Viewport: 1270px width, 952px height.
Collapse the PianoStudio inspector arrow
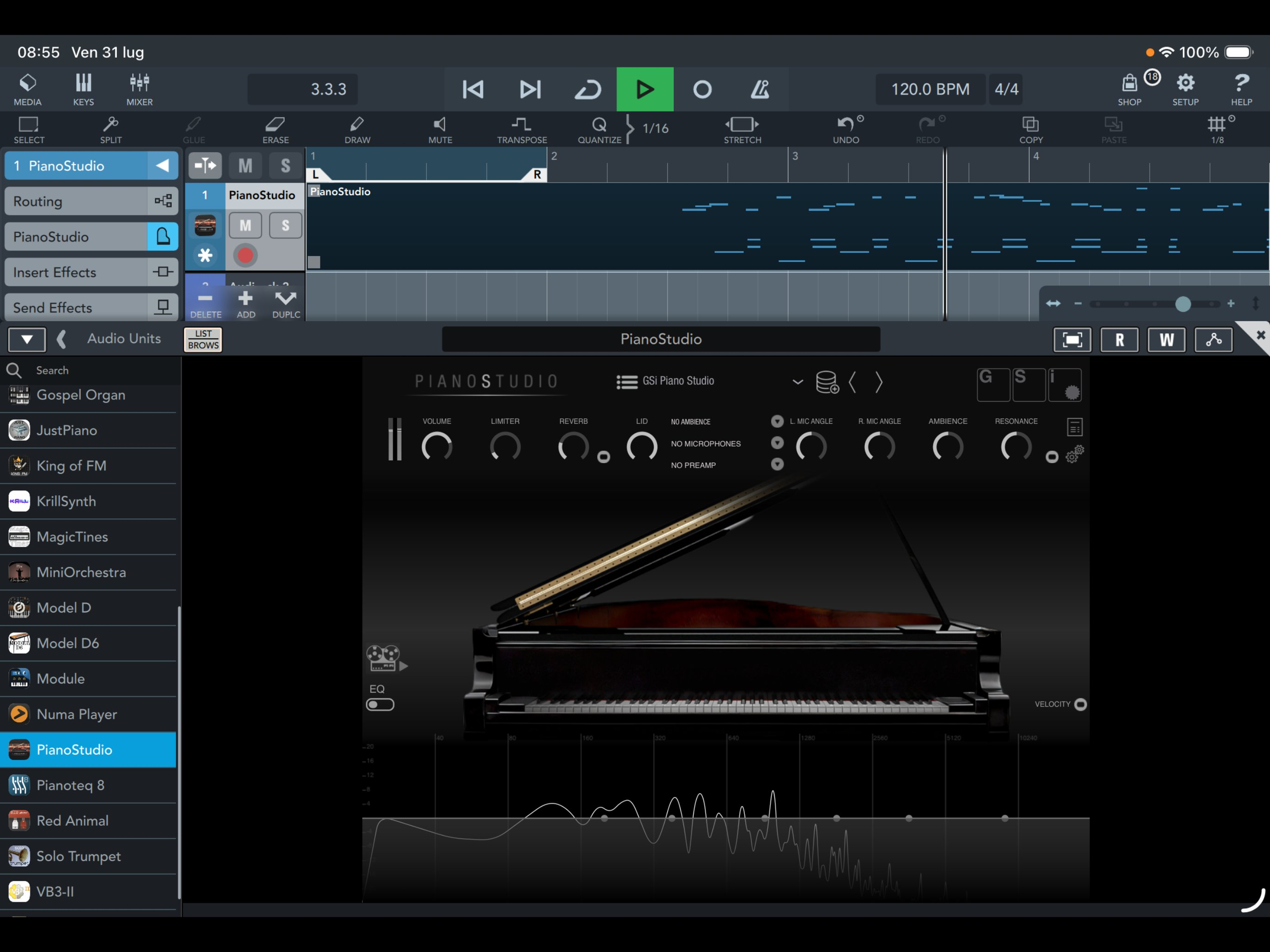[x=162, y=166]
